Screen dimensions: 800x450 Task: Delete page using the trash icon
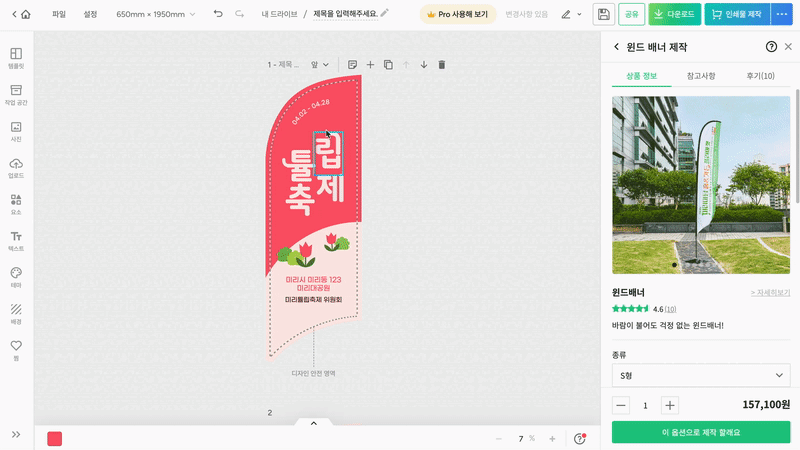tap(442, 65)
